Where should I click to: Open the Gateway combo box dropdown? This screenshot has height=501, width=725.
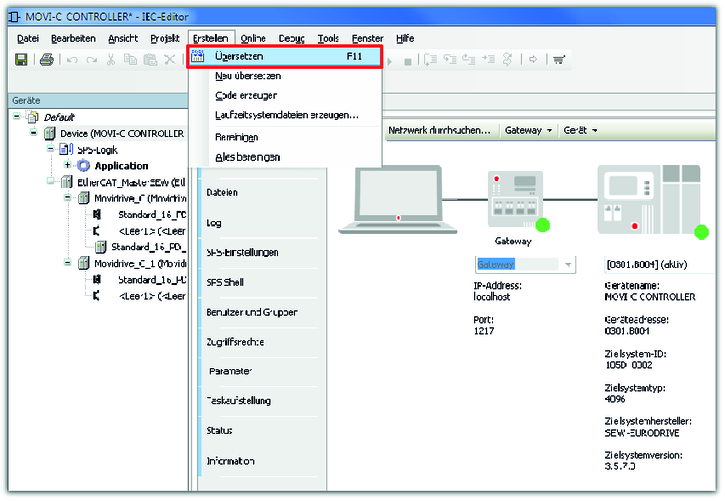pos(568,264)
